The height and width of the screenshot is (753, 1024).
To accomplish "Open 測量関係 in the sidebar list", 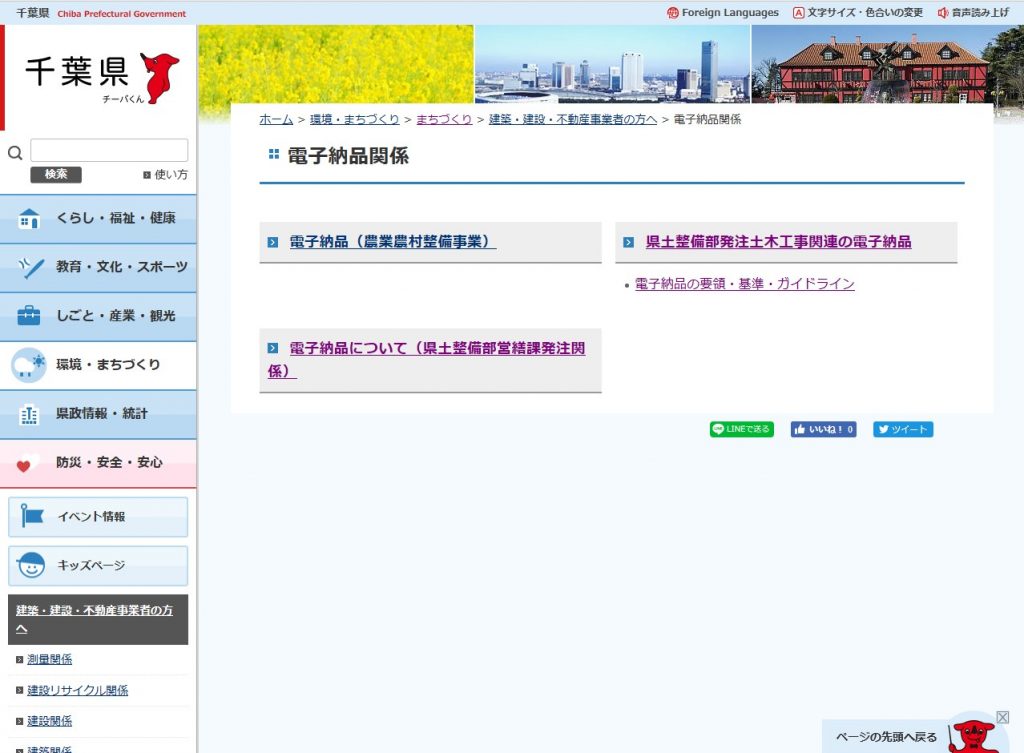I will 49,659.
